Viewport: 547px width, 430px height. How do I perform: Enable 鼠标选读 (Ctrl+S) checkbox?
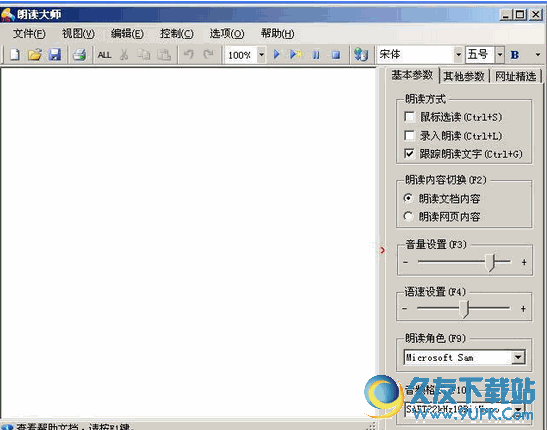click(x=409, y=116)
